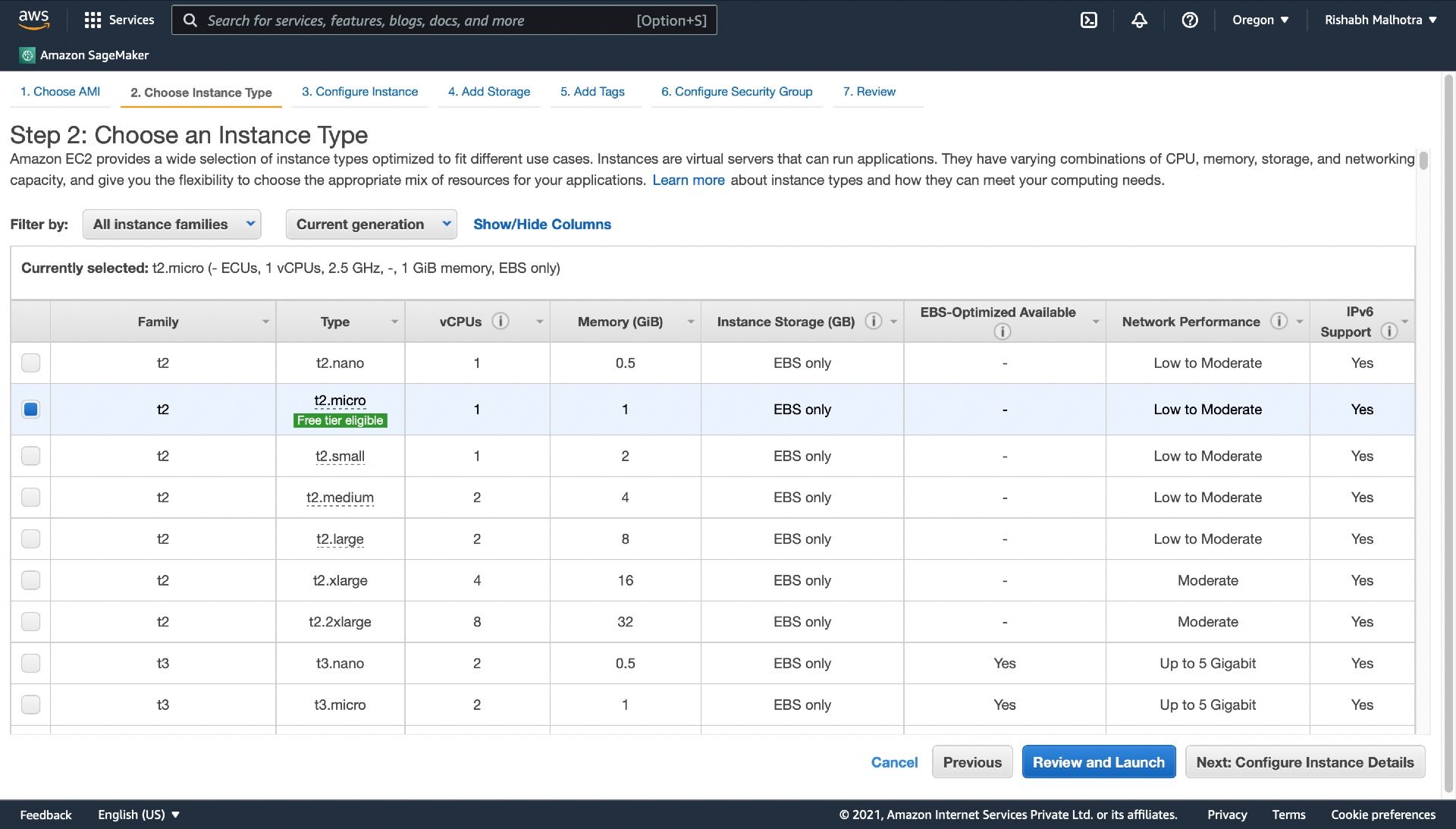
Task: Open Network Performance column filter arrow
Action: pyautogui.click(x=1299, y=322)
